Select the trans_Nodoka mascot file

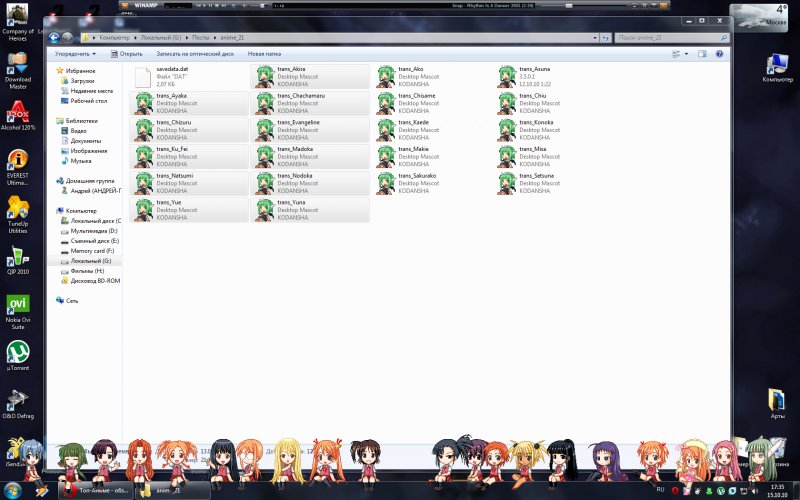(310, 183)
